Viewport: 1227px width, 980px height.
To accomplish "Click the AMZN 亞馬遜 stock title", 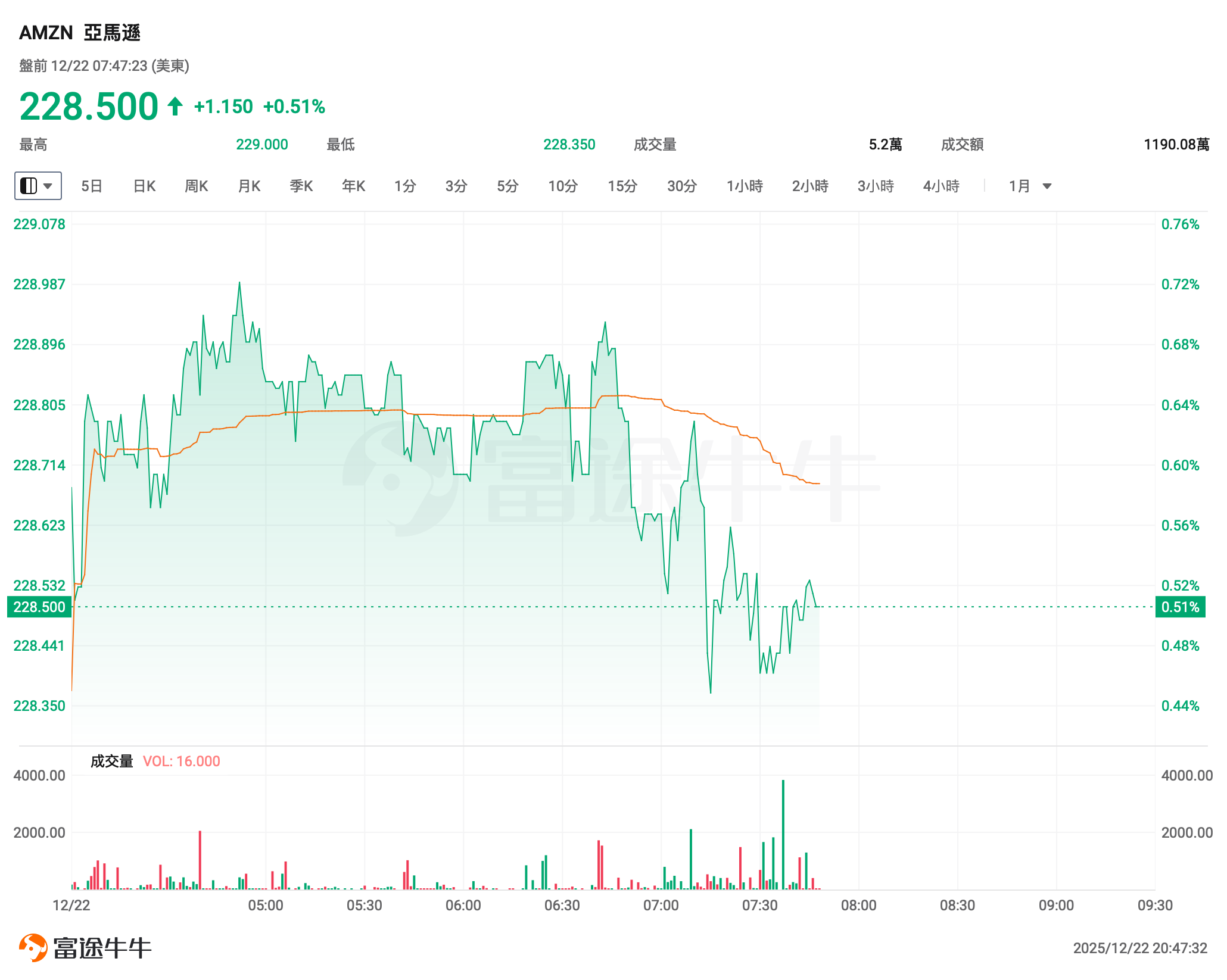I will [80, 32].
